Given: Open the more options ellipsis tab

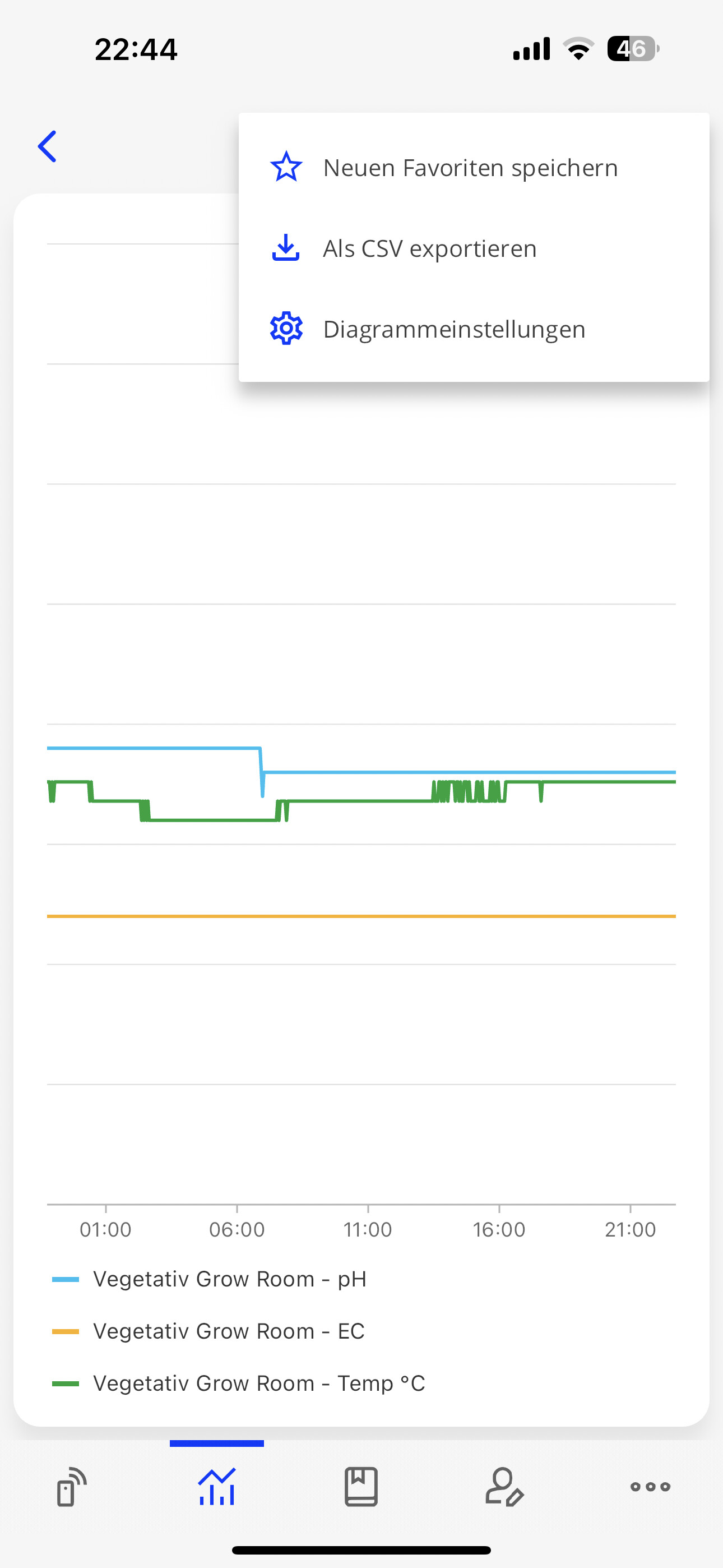Looking at the screenshot, I should click(x=650, y=1487).
